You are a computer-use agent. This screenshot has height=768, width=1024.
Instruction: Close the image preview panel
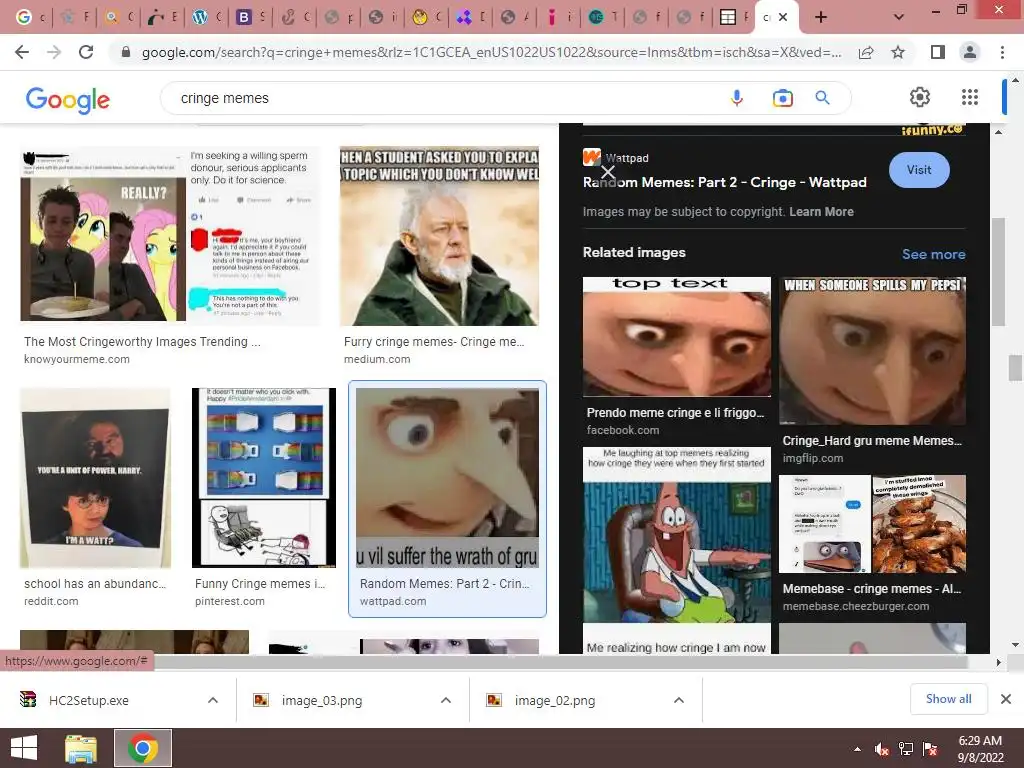click(x=608, y=172)
